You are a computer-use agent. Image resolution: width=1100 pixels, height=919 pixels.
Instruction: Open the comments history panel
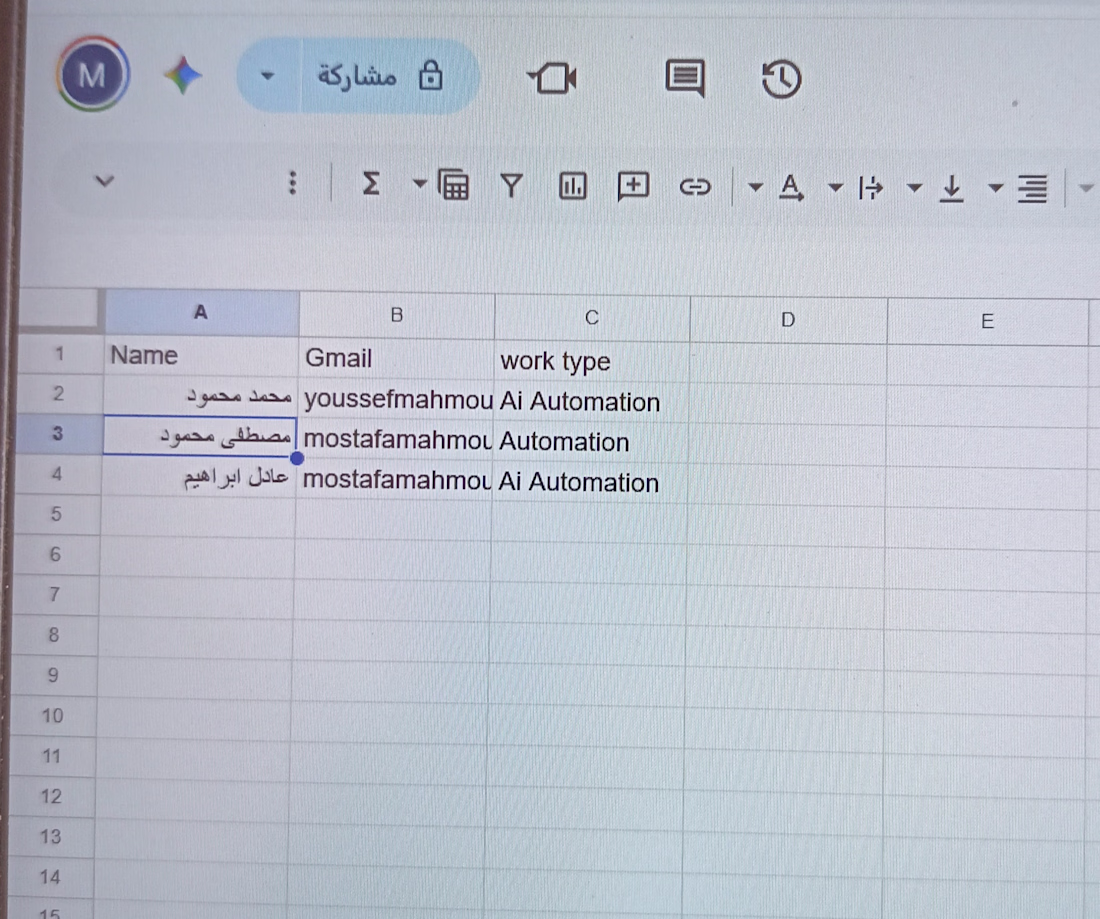tap(685, 77)
